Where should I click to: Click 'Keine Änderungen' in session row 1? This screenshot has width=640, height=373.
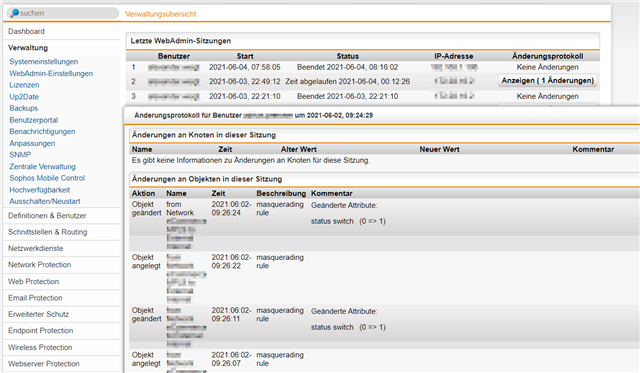[x=547, y=67]
